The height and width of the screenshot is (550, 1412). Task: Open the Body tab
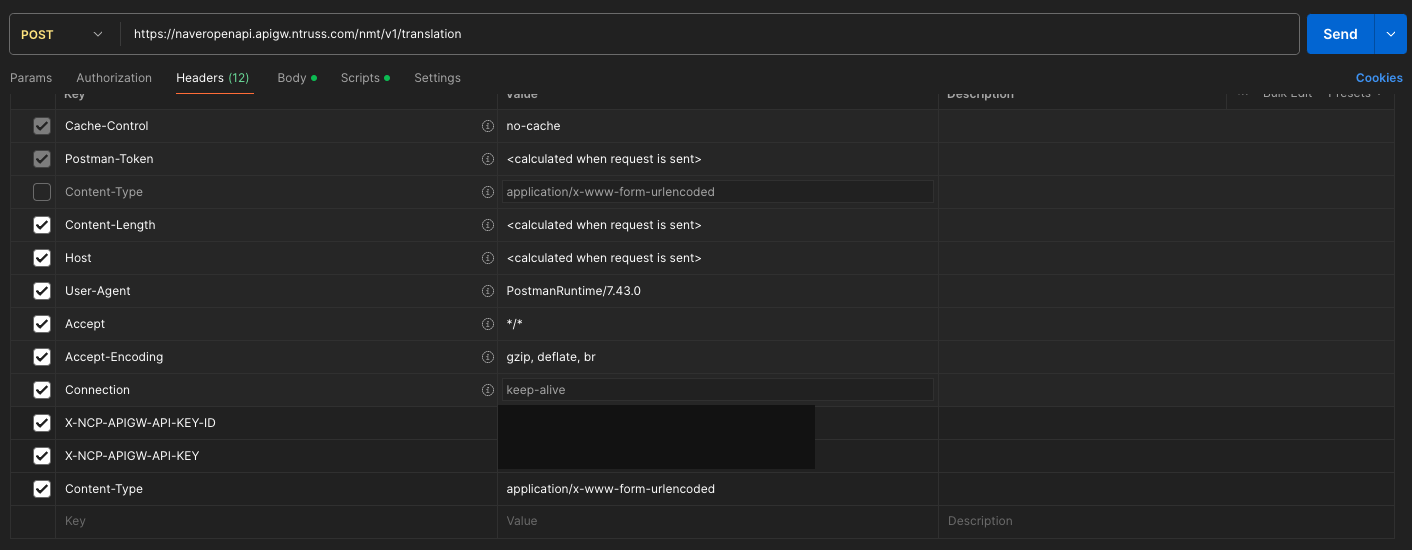pyautogui.click(x=296, y=78)
